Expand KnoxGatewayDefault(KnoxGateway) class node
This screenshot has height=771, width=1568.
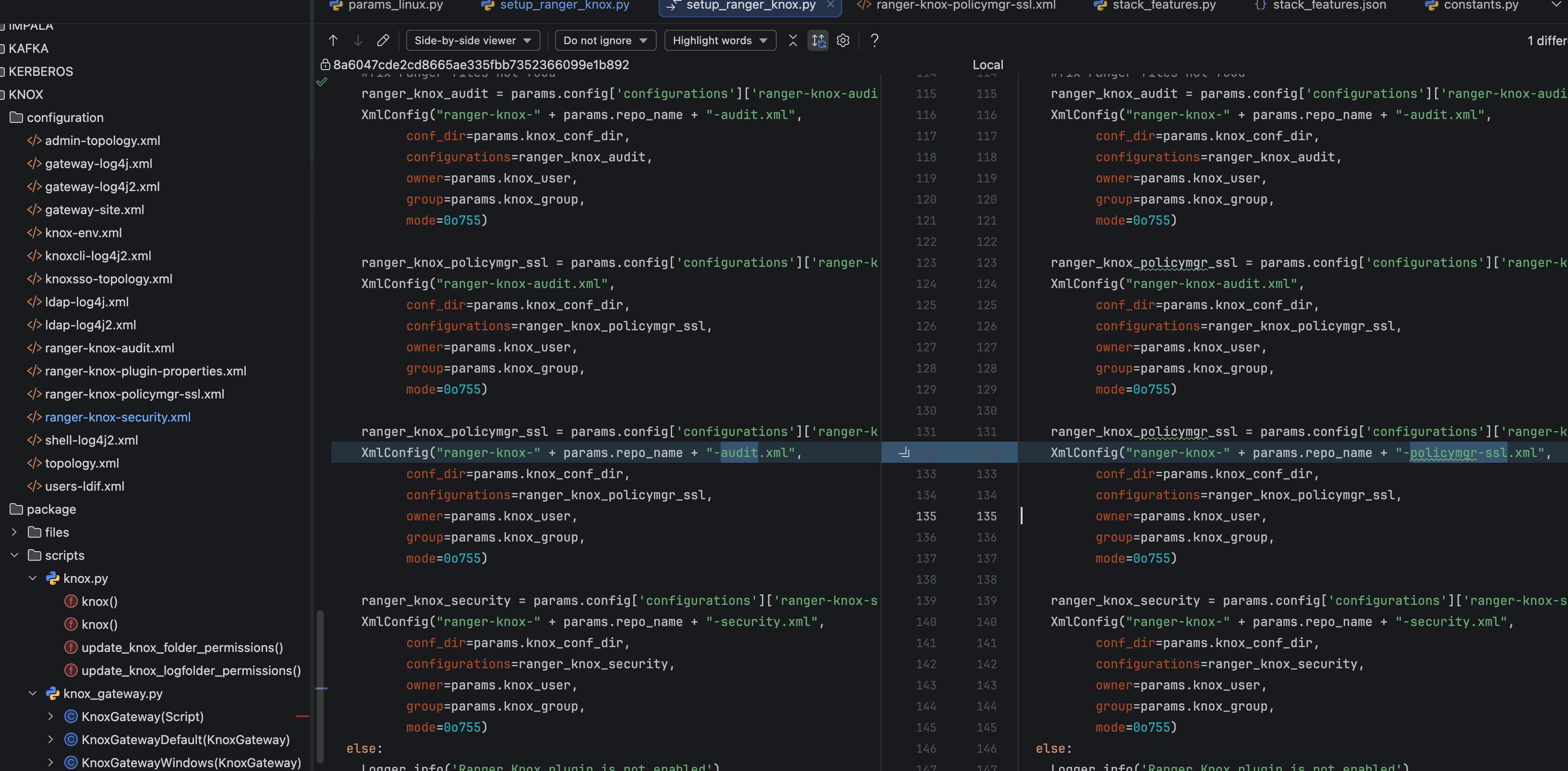50,739
